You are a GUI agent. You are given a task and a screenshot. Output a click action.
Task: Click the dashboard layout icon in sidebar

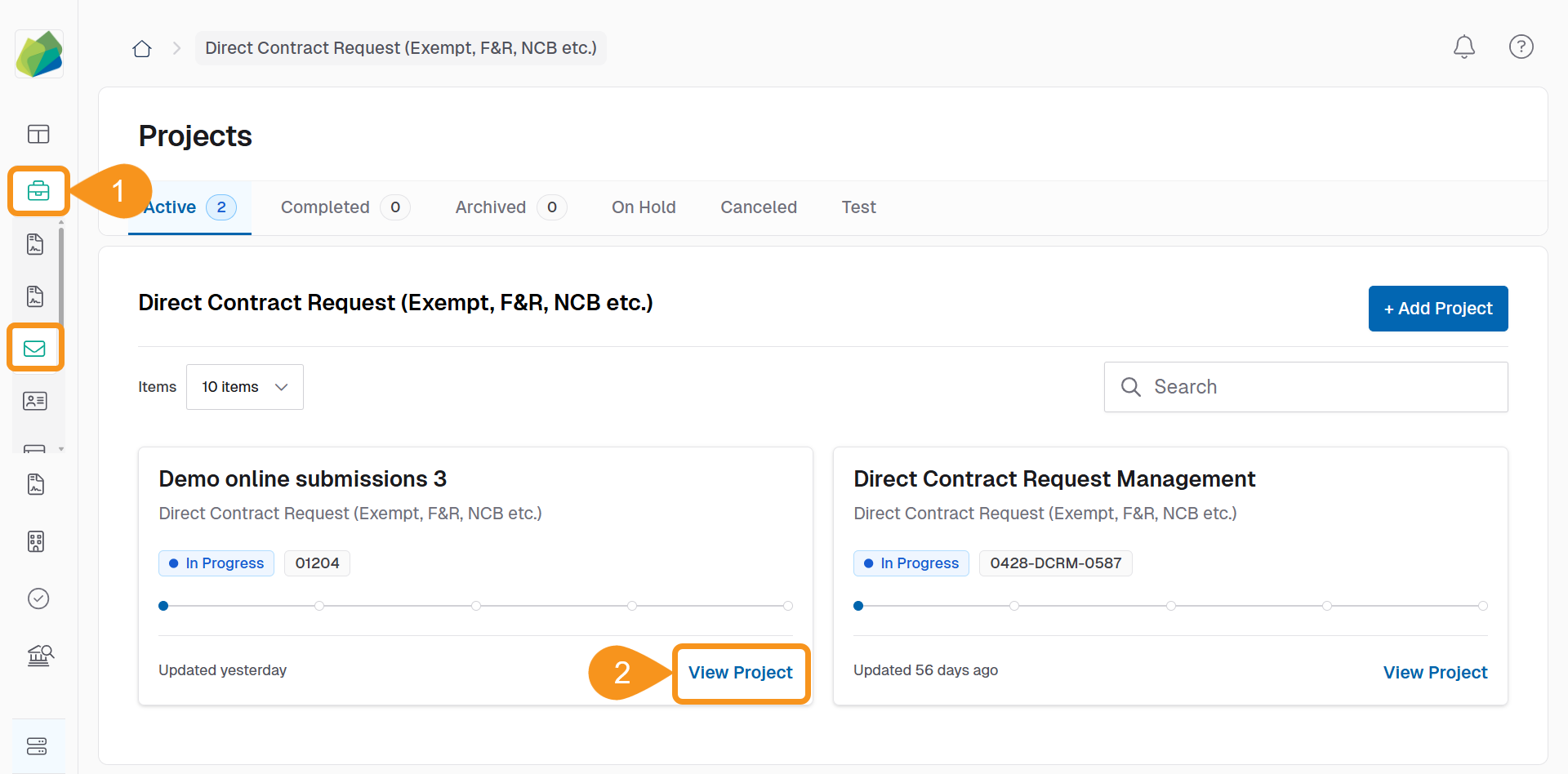[x=38, y=134]
